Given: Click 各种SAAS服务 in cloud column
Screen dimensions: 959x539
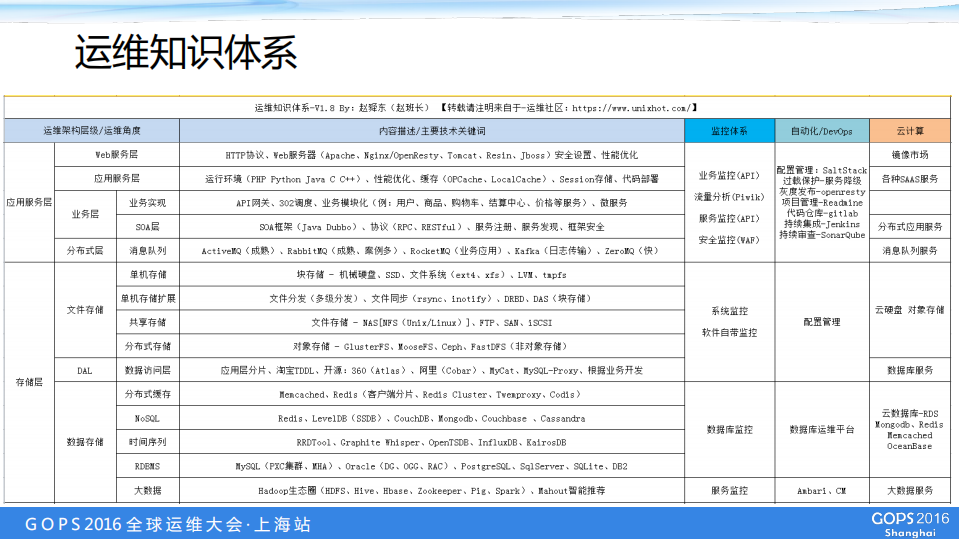Looking at the screenshot, I should (910, 179).
